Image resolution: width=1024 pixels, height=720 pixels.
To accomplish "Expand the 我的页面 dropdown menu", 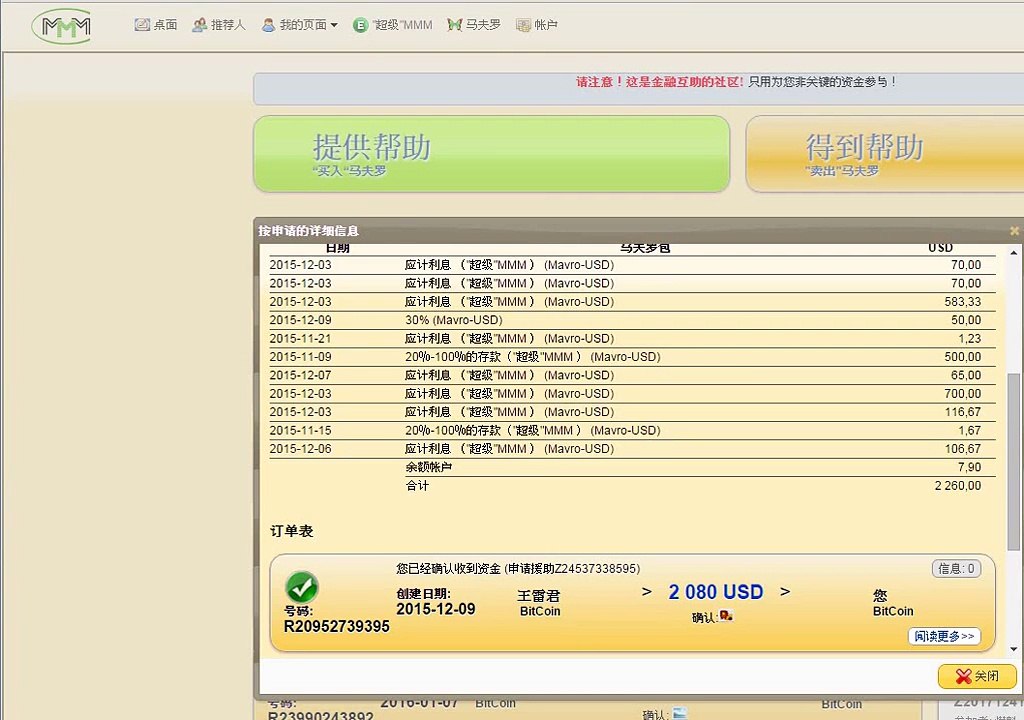I will [x=300, y=25].
